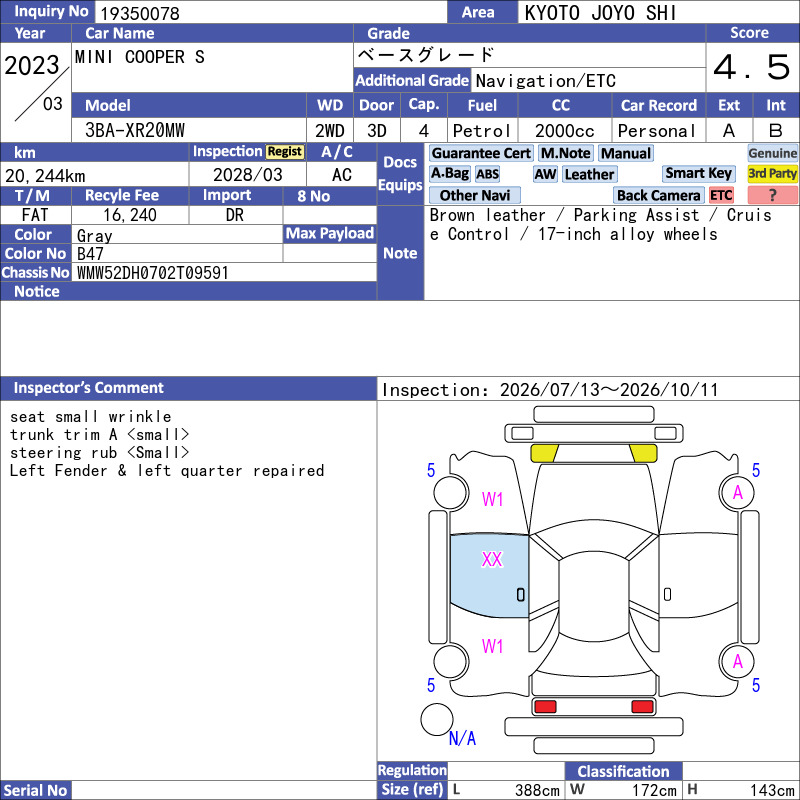
Task: Click comment 'seat small wrinkle'
Action: coord(90,416)
